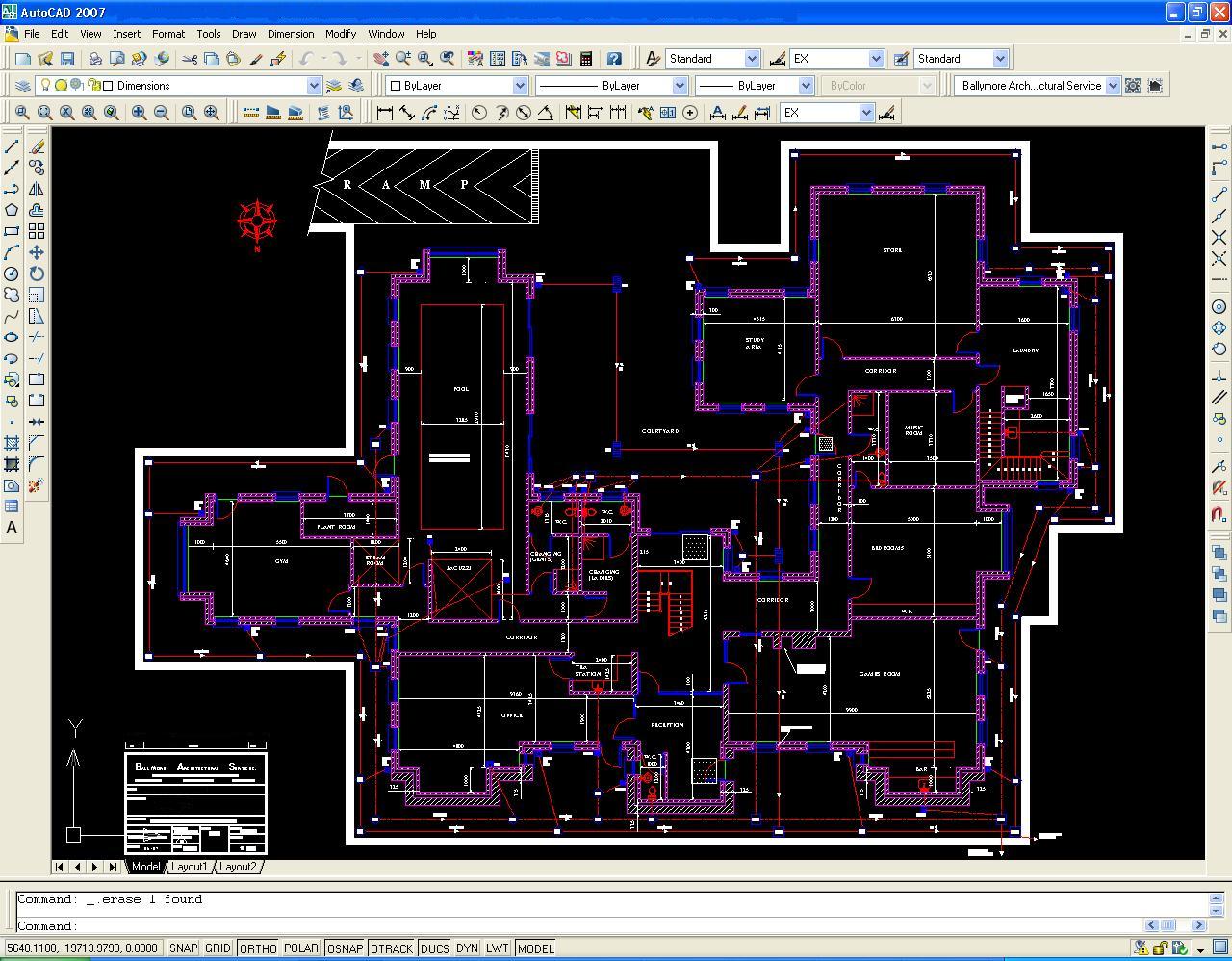The image size is (1232, 961).
Task: Expand the Ballymore Arch workspace dropdown
Action: click(x=1113, y=86)
